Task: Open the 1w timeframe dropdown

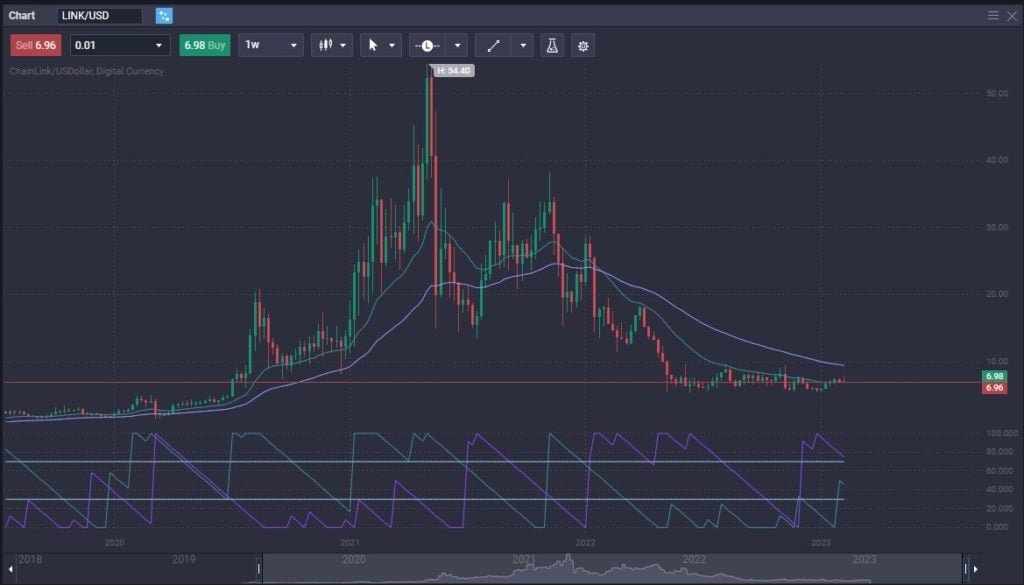Action: coord(294,45)
